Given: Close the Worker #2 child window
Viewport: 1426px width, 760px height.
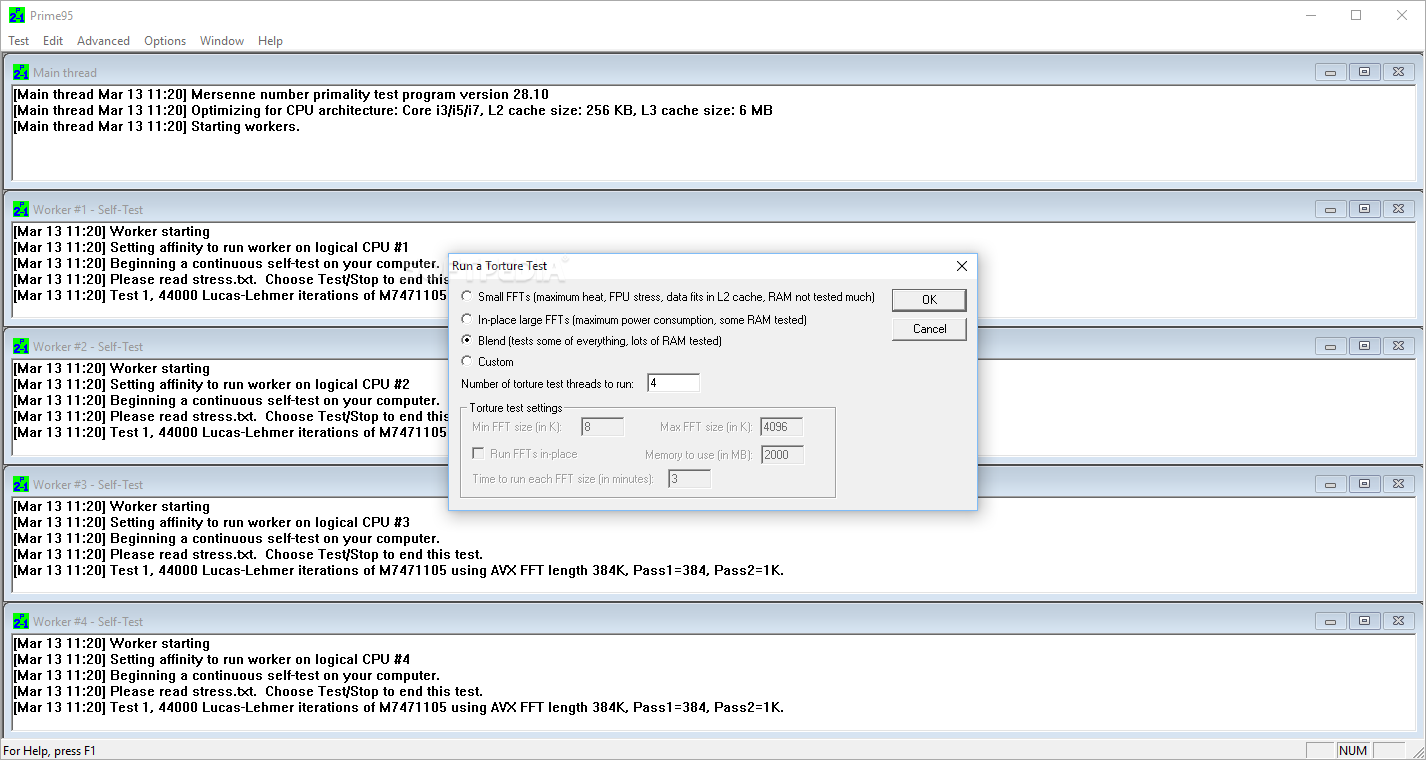Looking at the screenshot, I should (x=1399, y=346).
